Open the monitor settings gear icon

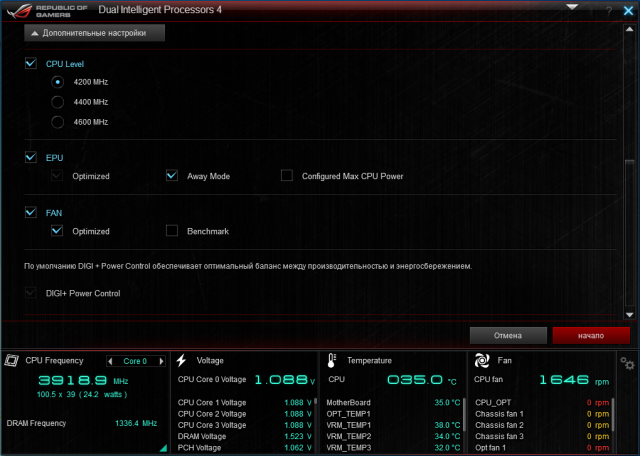627,363
